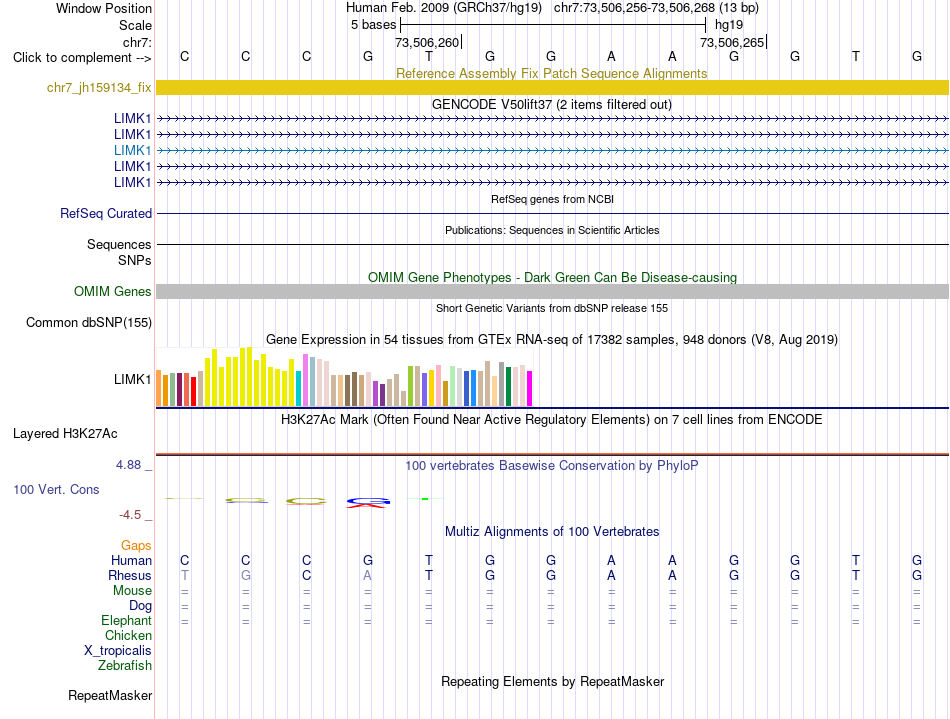The image size is (950, 719).
Task: Select the Dog species row label
Action: [140, 606]
